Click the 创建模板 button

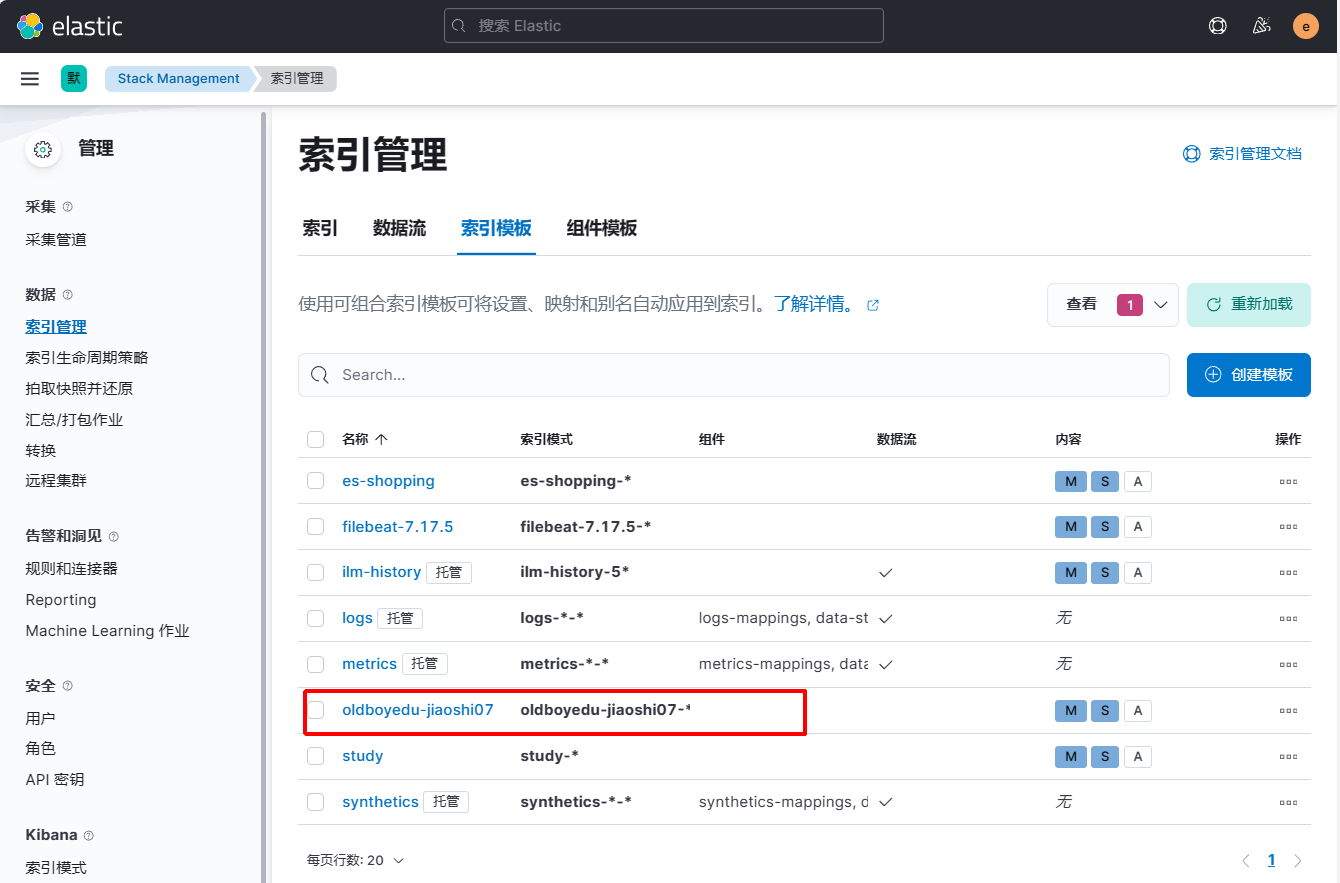point(1248,375)
